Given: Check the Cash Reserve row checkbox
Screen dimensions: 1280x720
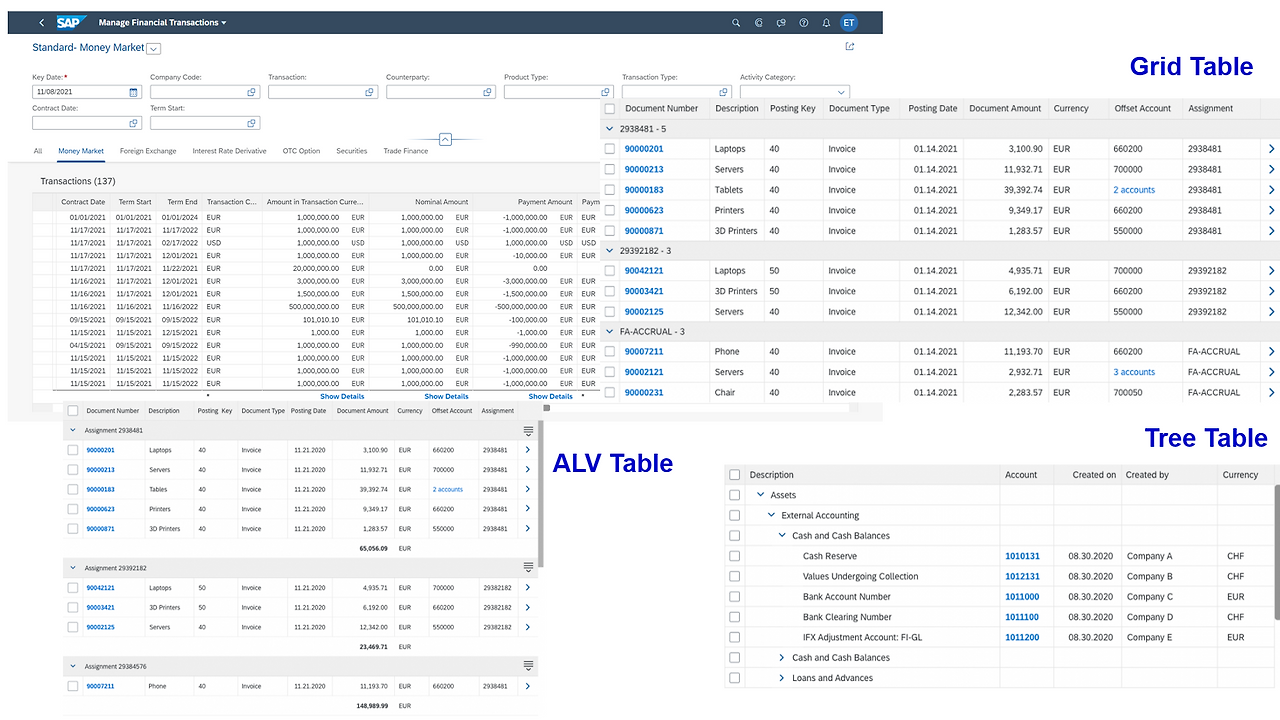Looking at the screenshot, I should 735,556.
